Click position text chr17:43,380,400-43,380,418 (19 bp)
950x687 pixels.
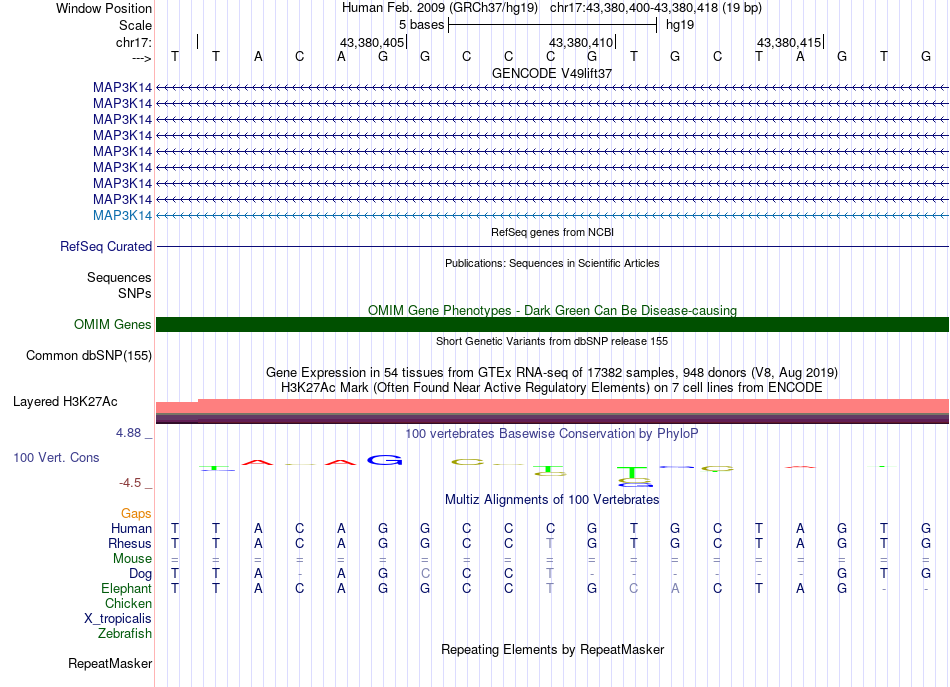pos(656,8)
